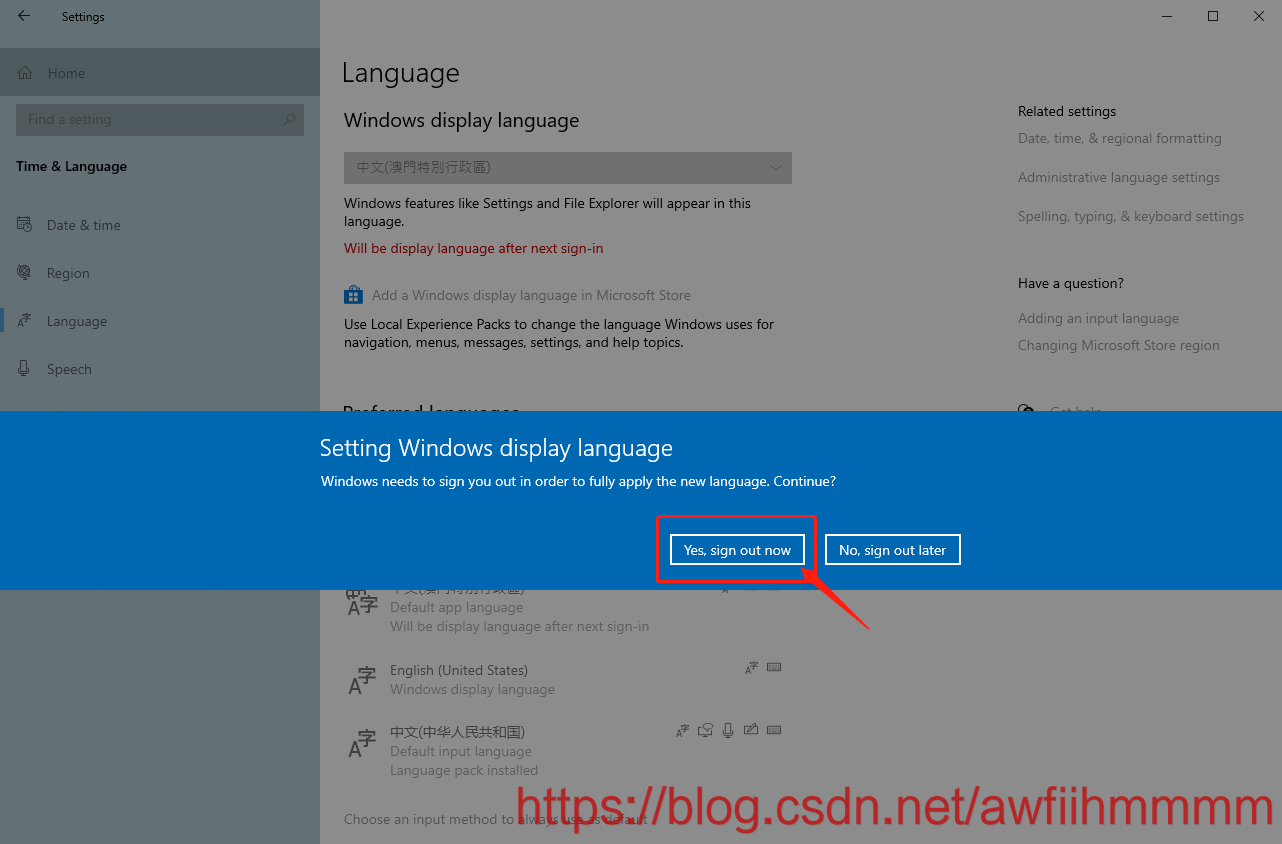The image size is (1282, 844).
Task: Click Yes, sign out now button
Action: 737,550
